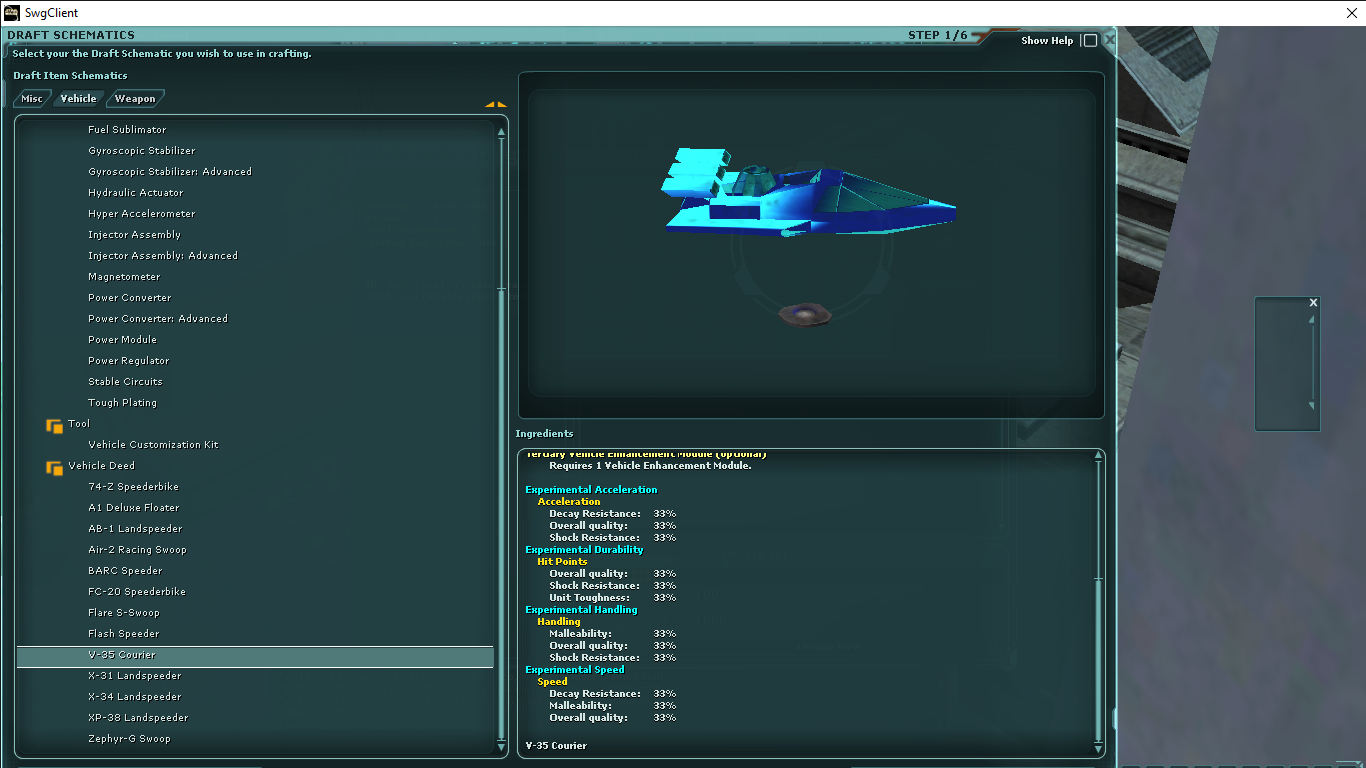Select AB-1 Landspeeder schematic
1366x768 pixels.
pos(135,529)
